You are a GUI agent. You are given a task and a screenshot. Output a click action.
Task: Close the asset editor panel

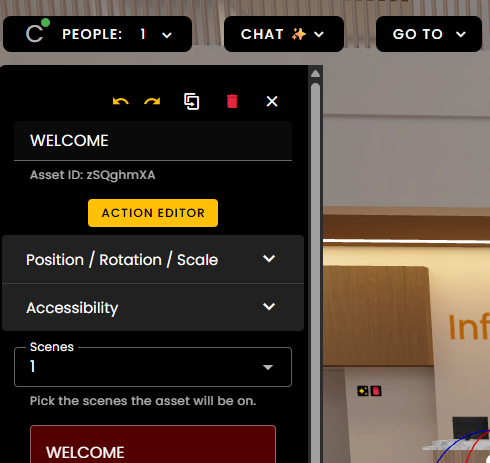point(272,101)
